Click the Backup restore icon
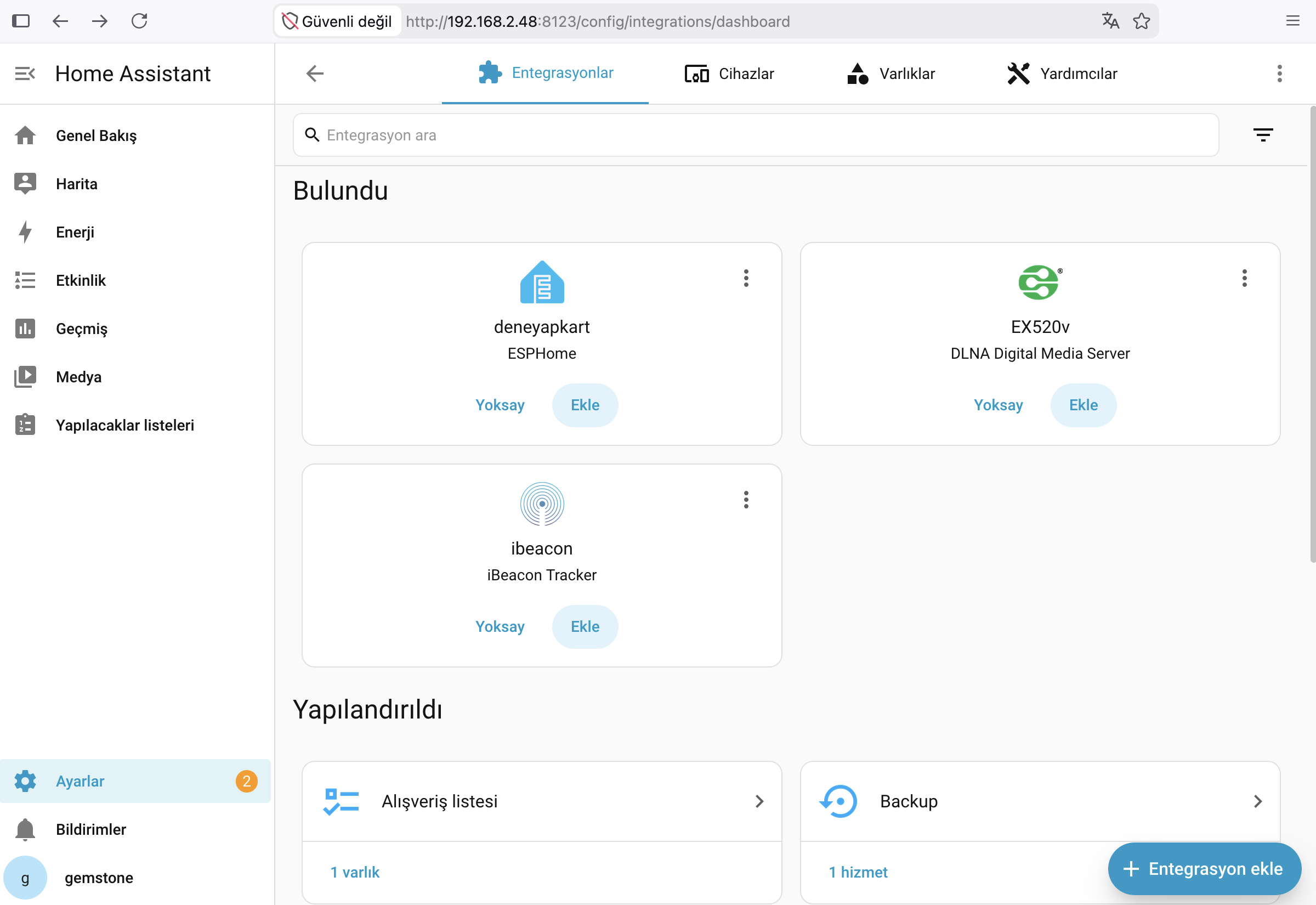 [839, 801]
